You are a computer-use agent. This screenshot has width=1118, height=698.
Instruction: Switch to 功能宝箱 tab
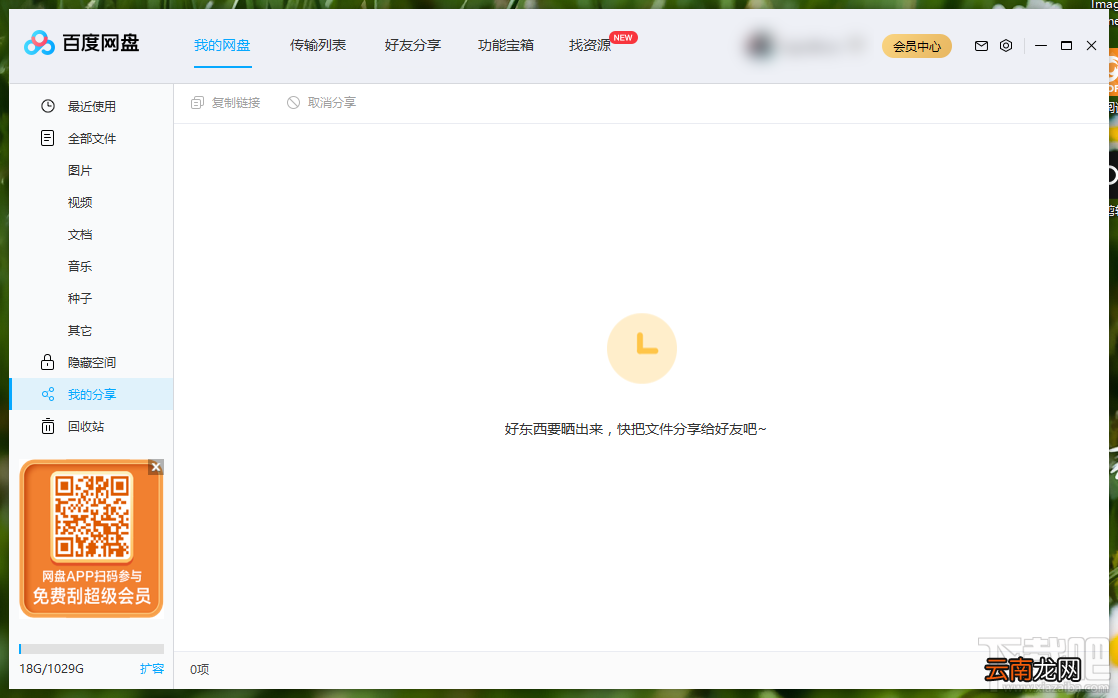tap(506, 45)
